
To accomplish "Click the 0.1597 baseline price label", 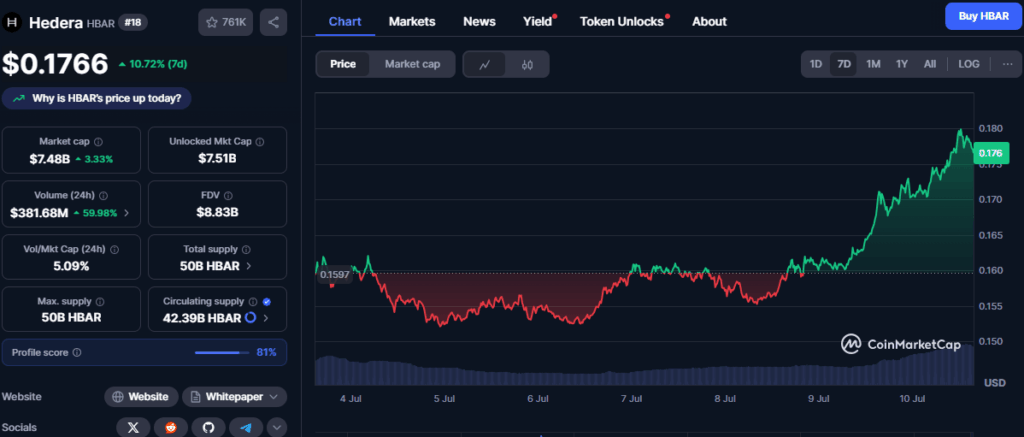I will [x=334, y=275].
